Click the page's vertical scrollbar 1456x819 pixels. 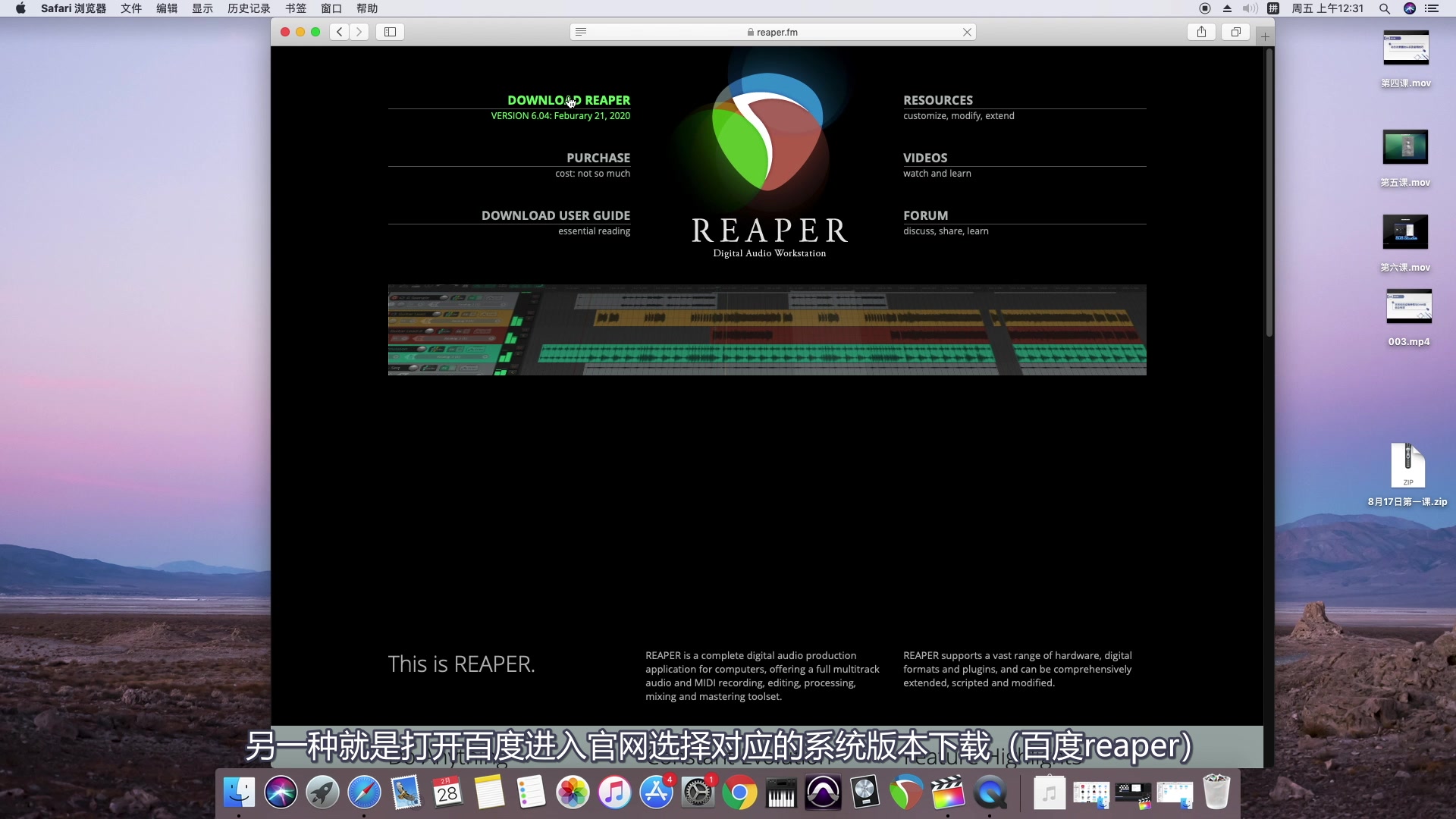tap(1269, 193)
